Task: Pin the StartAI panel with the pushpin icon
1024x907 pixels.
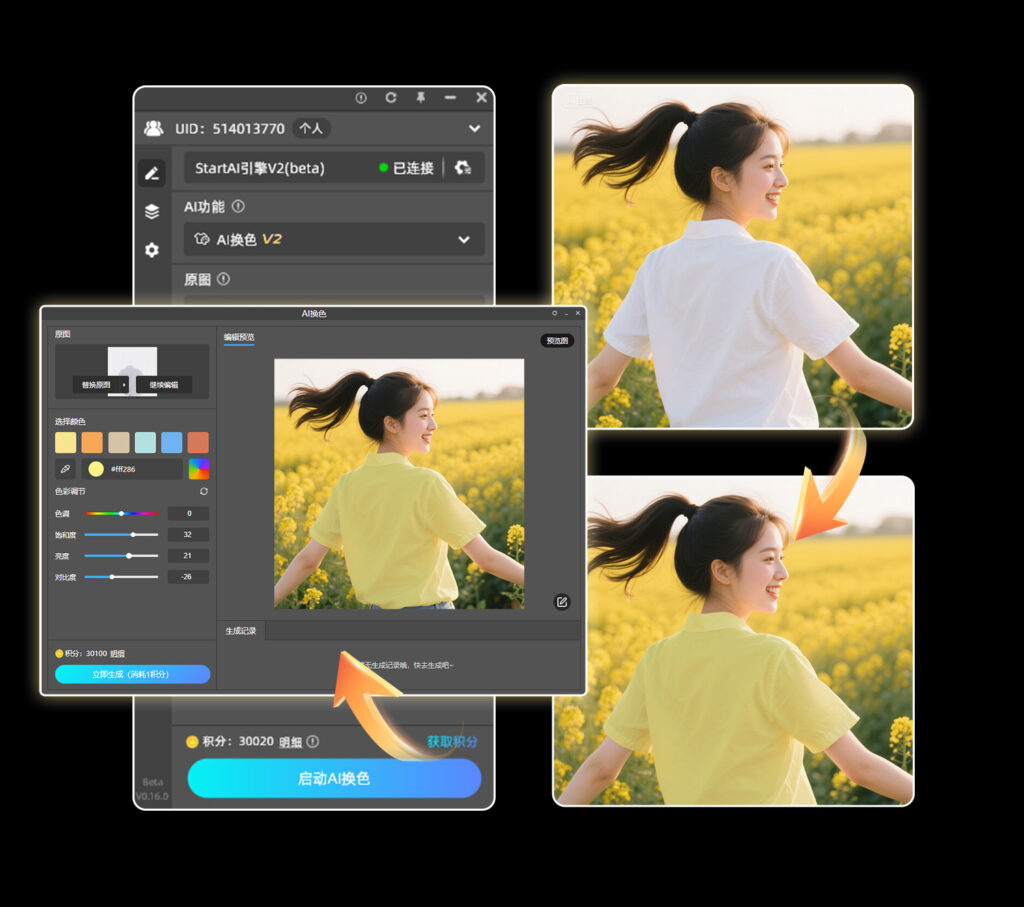Action: coord(421,97)
